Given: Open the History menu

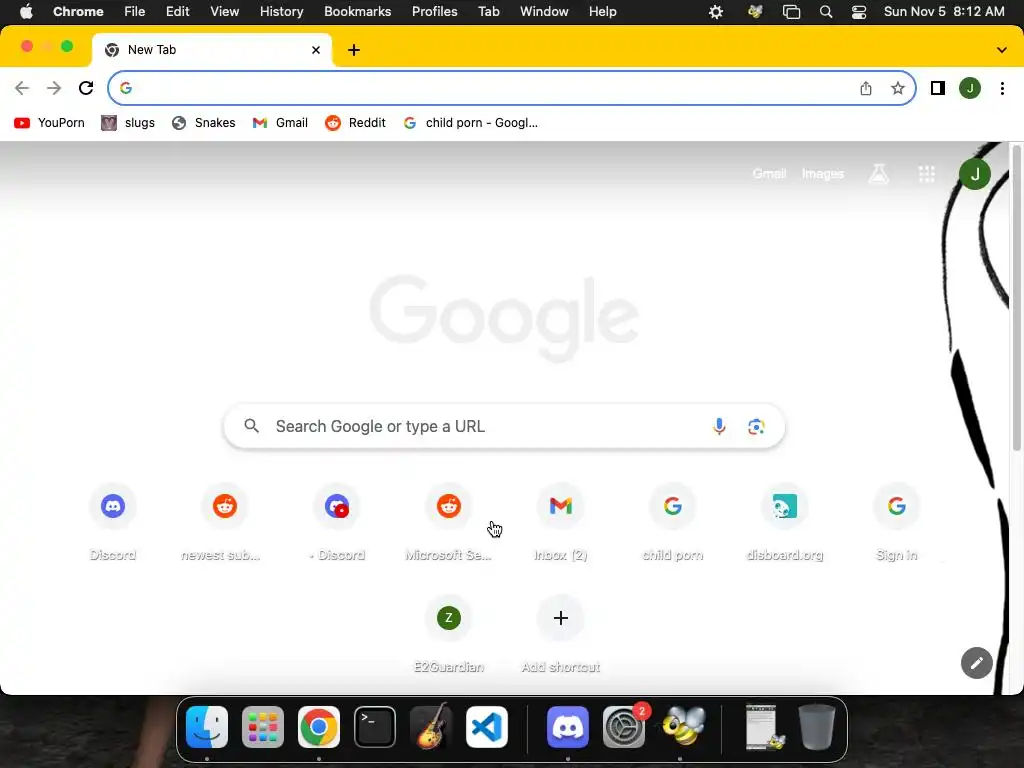Looking at the screenshot, I should [281, 12].
